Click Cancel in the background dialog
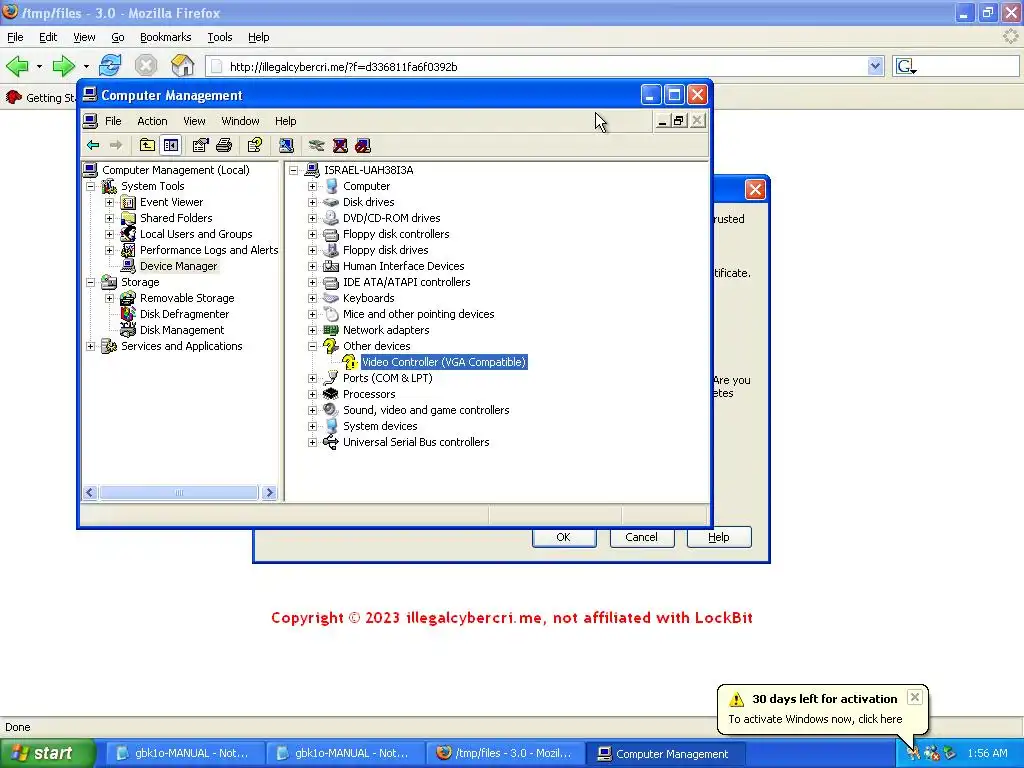Screen dimensions: 1024x768 (641, 537)
